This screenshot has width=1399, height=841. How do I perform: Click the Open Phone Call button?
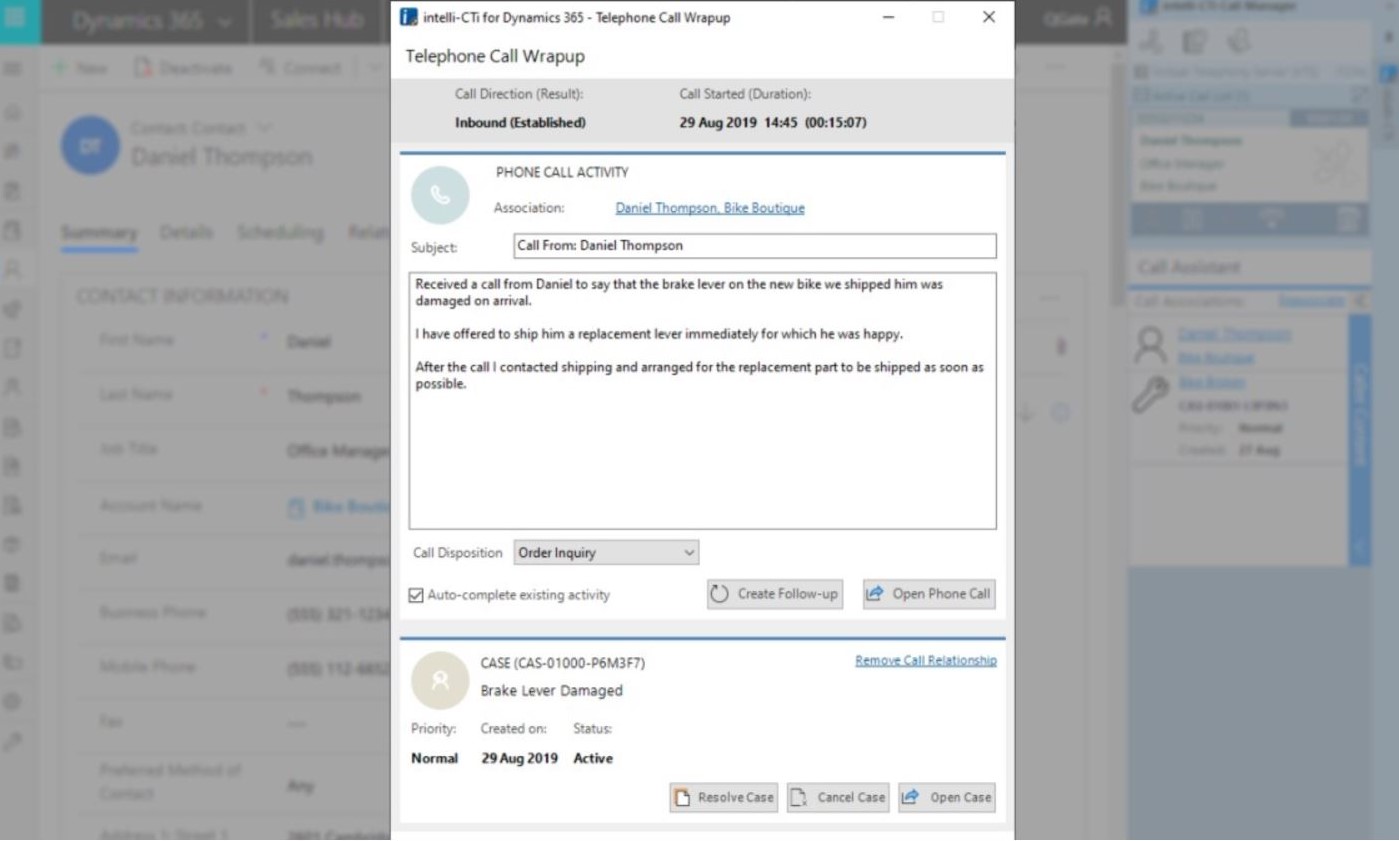tap(930, 594)
